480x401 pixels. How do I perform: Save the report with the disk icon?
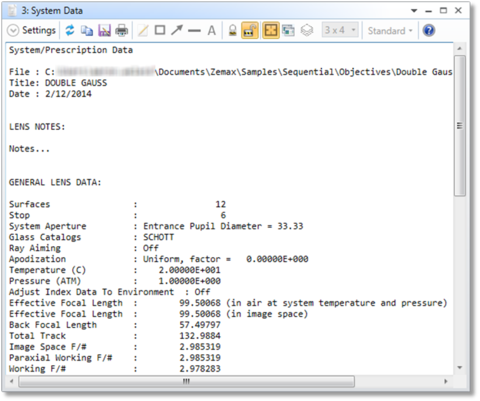(x=104, y=31)
